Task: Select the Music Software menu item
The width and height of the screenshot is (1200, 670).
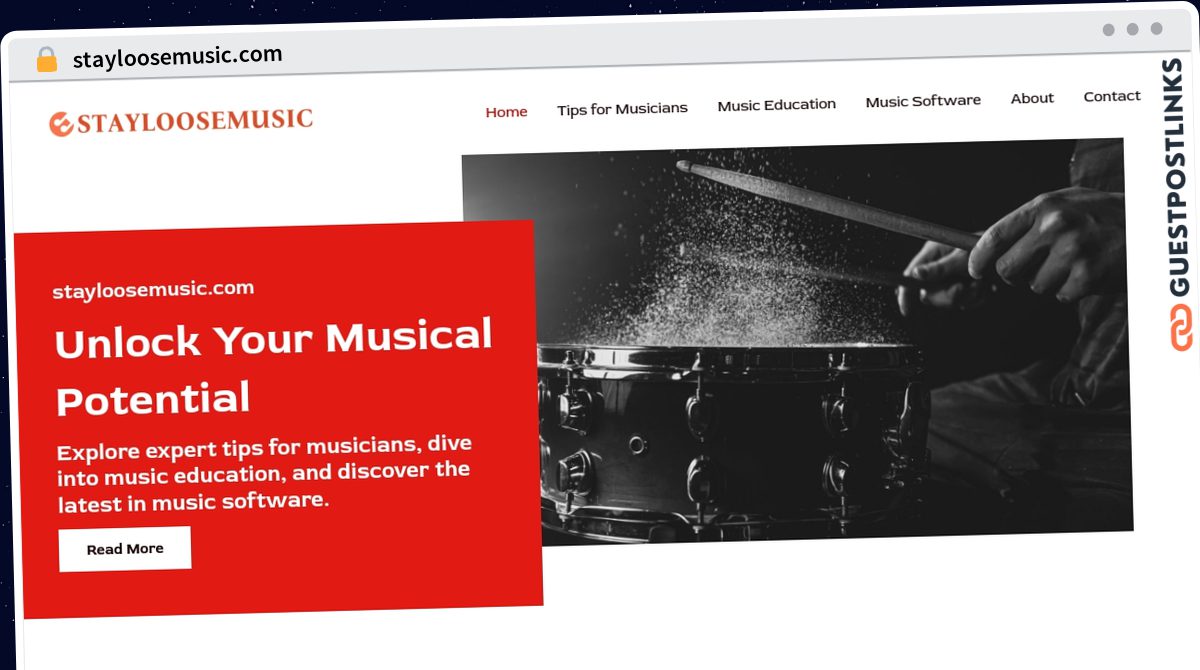Action: coord(923,101)
